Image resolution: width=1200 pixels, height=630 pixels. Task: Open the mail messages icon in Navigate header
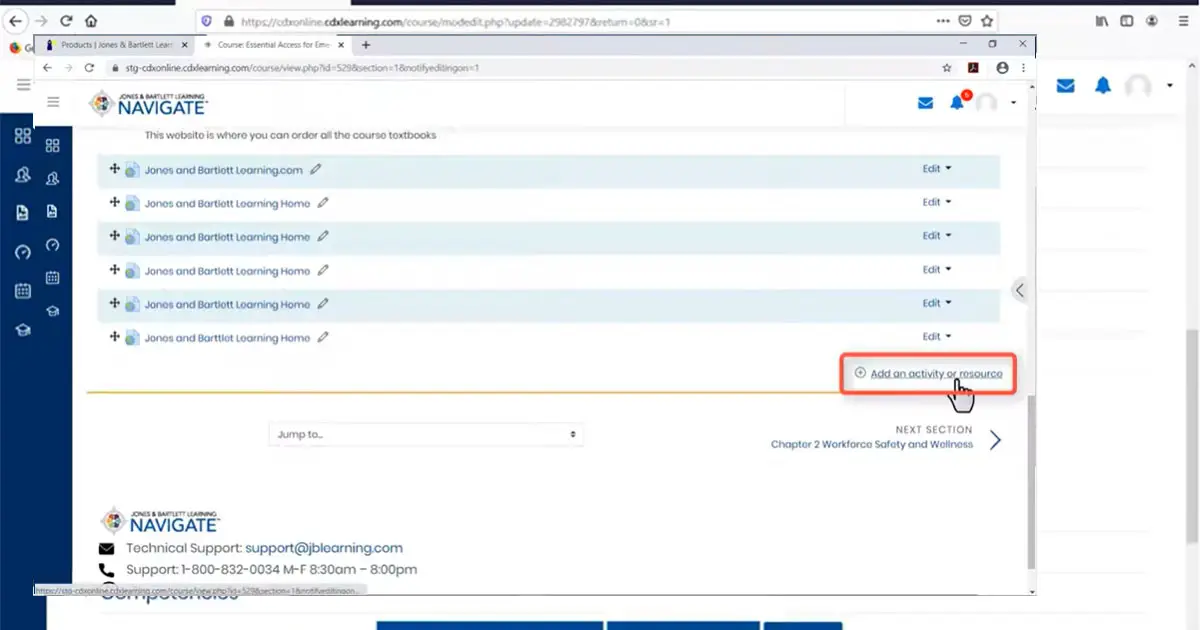(925, 103)
